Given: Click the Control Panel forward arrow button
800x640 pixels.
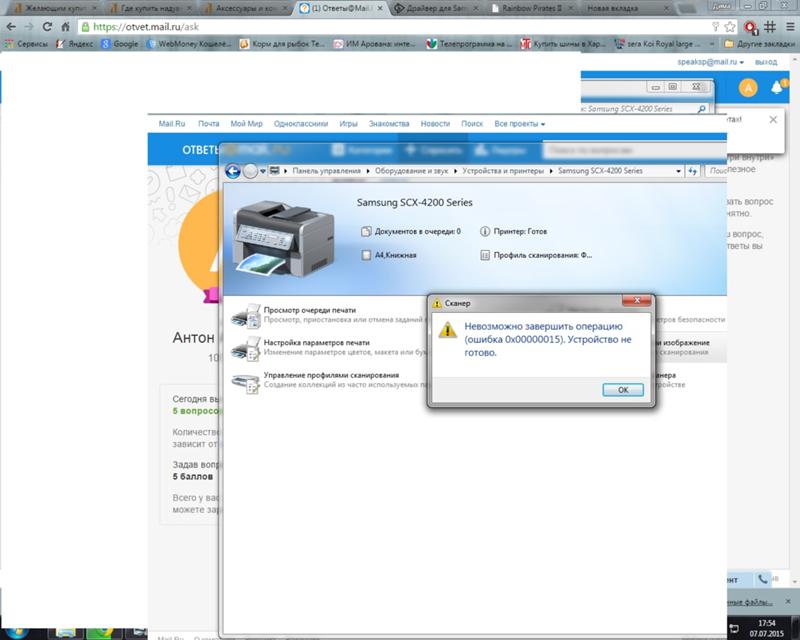Looking at the screenshot, I should point(250,171).
